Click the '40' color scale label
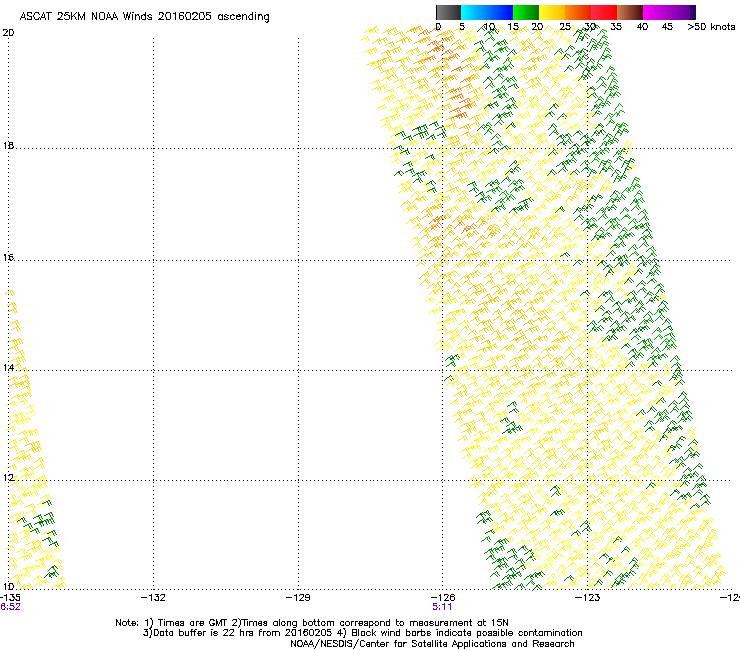The image size is (740, 650). (x=642, y=27)
